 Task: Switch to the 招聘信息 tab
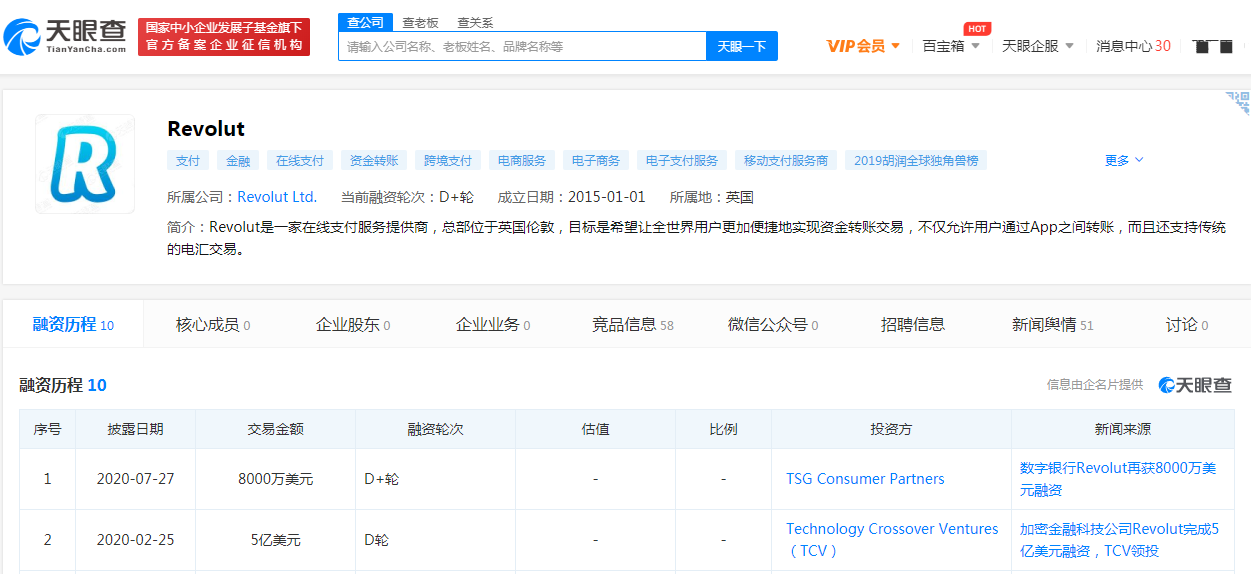tap(913, 324)
